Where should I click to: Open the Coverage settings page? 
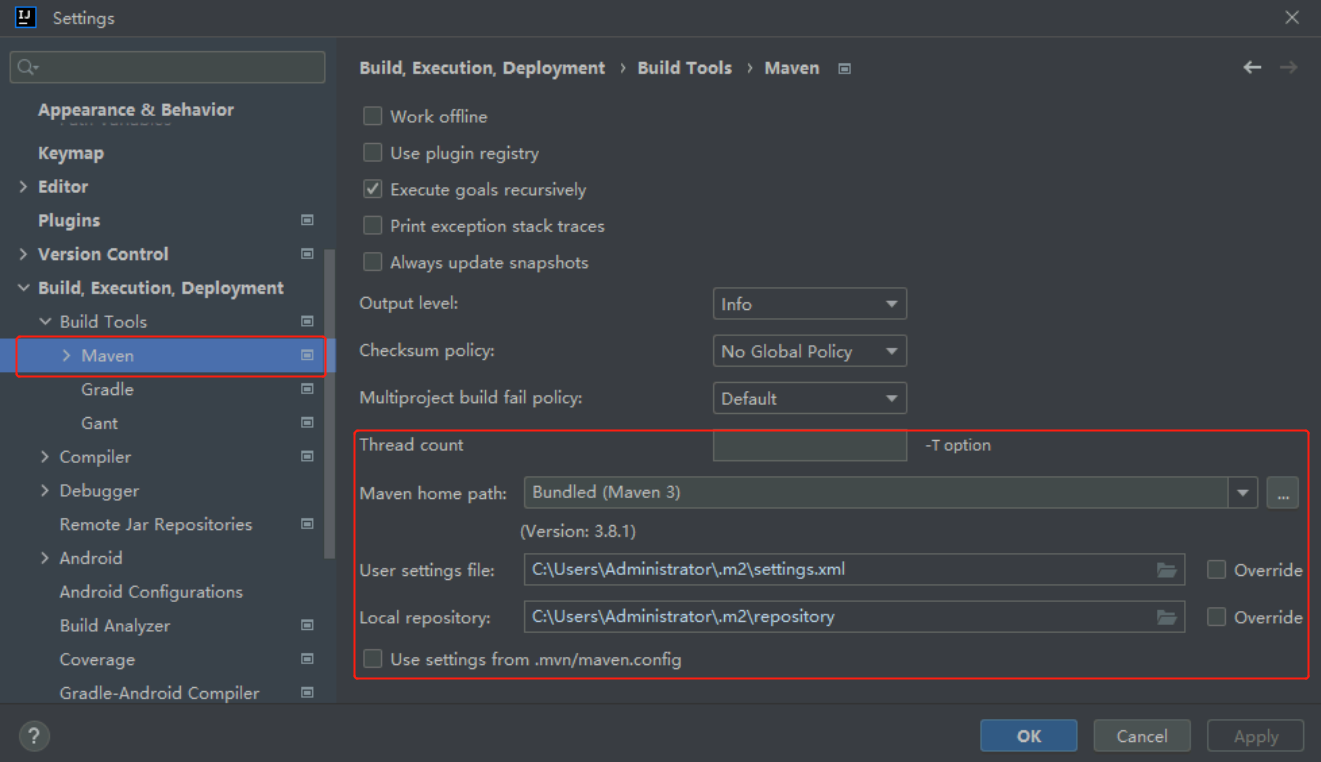click(x=97, y=659)
